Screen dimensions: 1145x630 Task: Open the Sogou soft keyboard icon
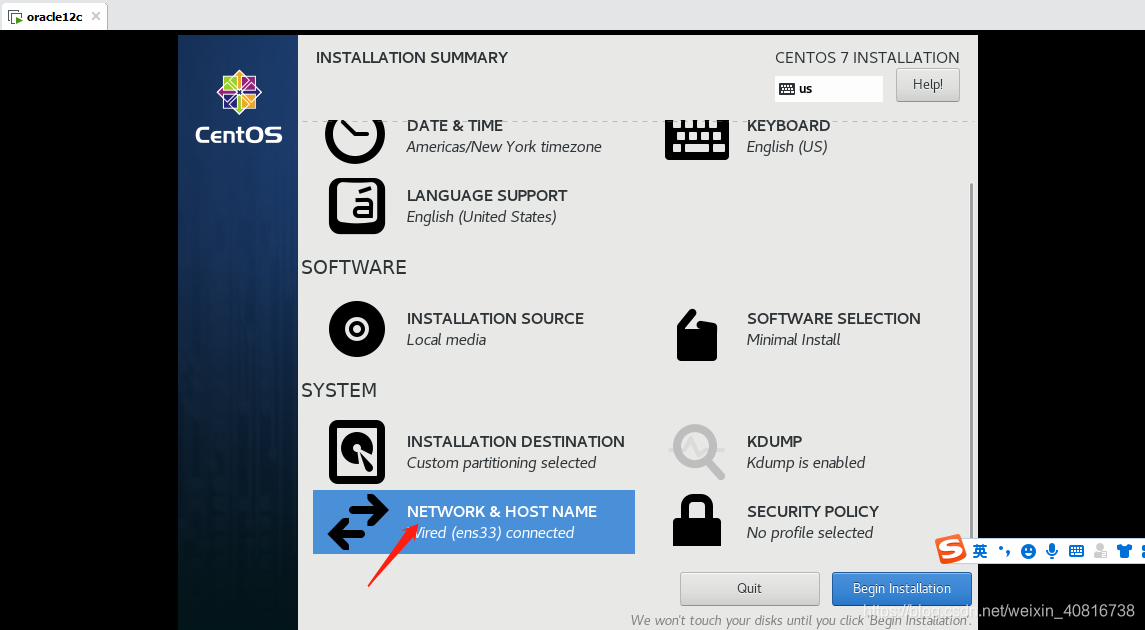tap(1076, 551)
